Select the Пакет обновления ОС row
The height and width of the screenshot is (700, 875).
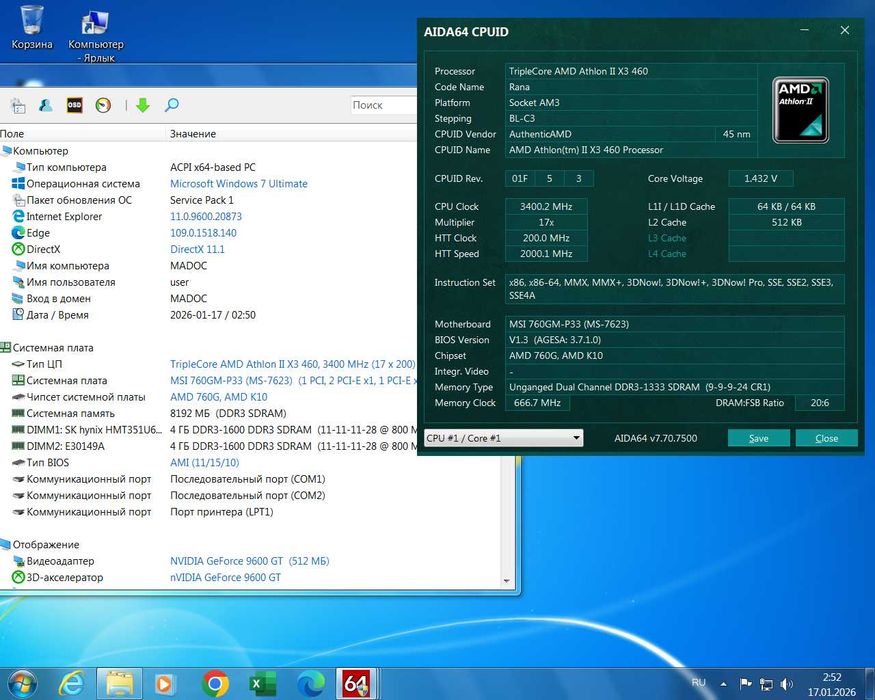coord(209,200)
